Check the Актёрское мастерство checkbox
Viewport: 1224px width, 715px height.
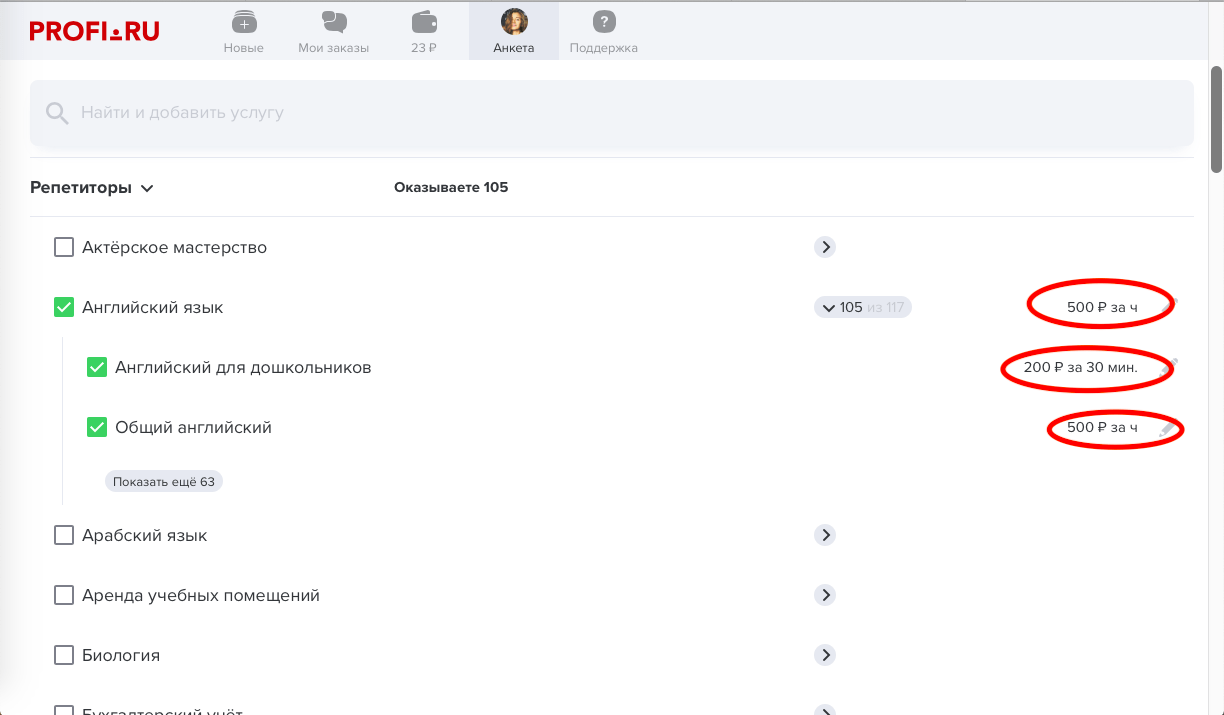coord(64,247)
